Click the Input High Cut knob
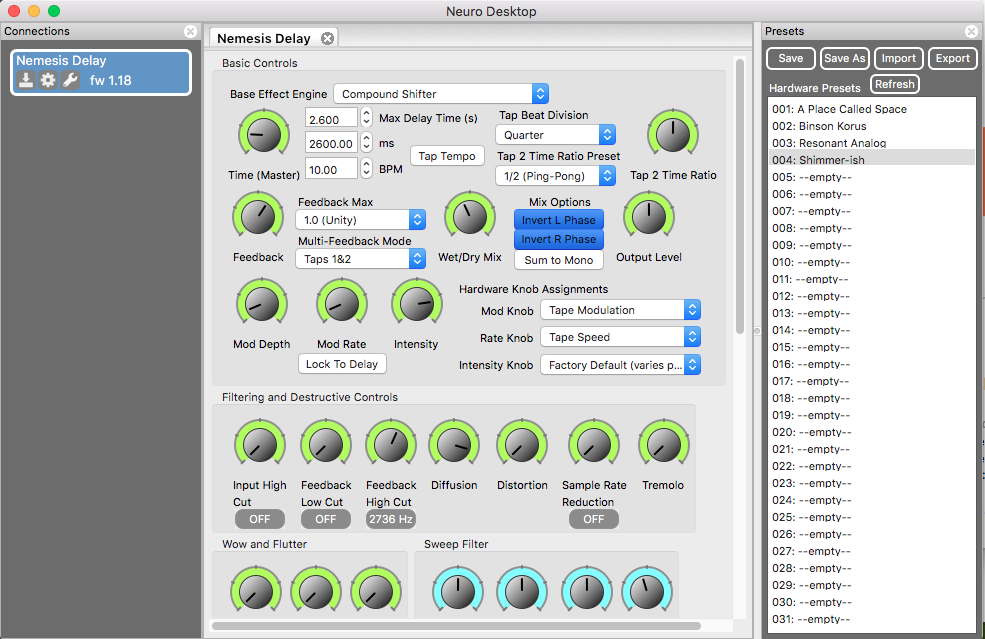Screen dimensions: 985x639 click(x=260, y=445)
